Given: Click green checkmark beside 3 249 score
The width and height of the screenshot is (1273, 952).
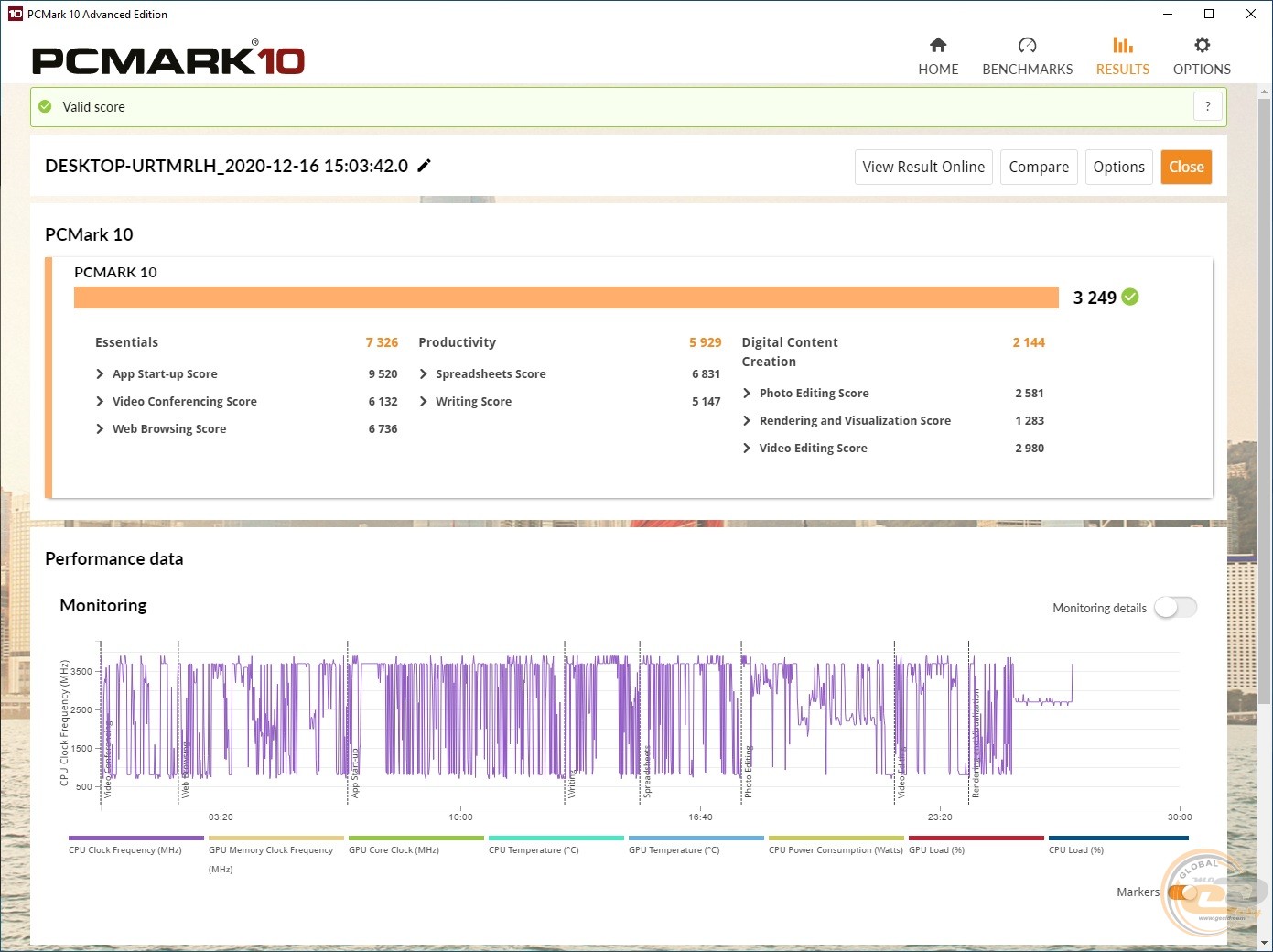Looking at the screenshot, I should click(x=1131, y=297).
